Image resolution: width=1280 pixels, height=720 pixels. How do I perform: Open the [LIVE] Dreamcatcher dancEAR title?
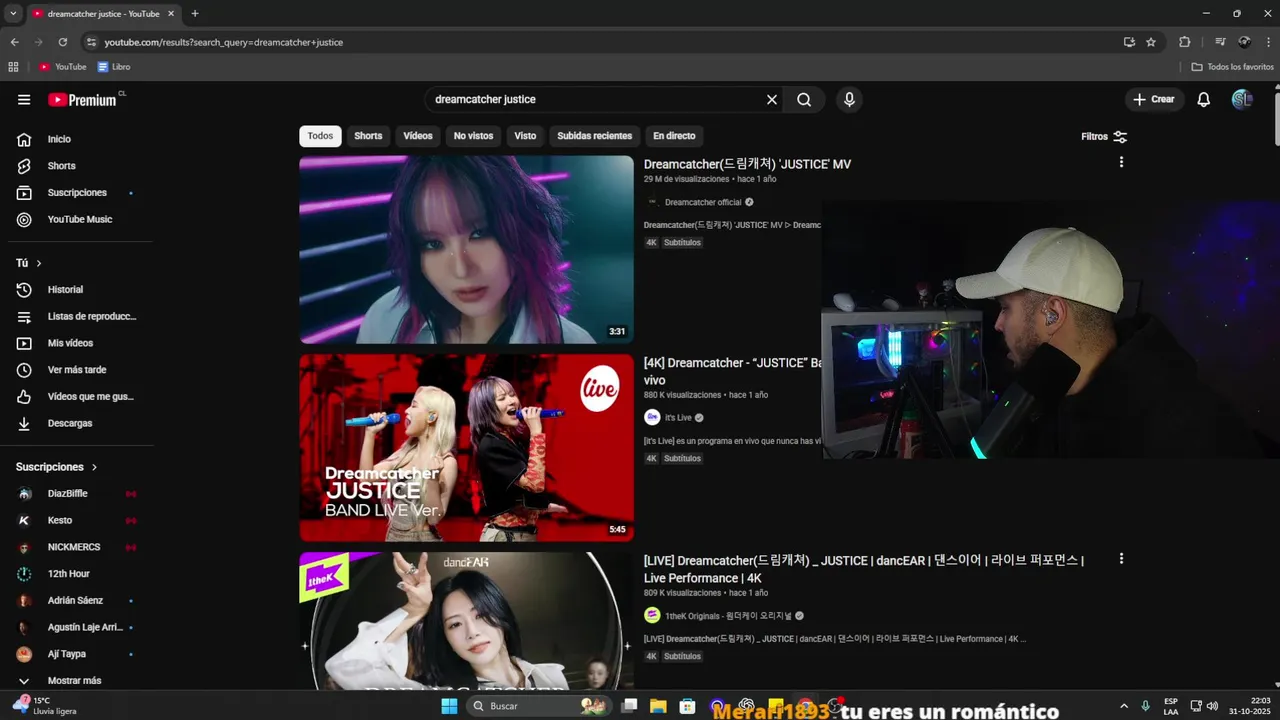pos(864,569)
